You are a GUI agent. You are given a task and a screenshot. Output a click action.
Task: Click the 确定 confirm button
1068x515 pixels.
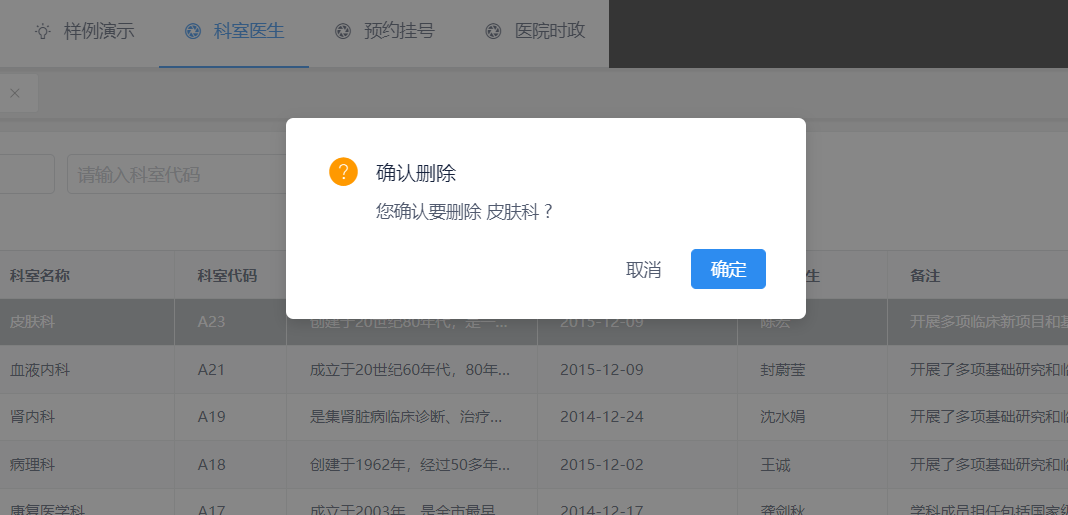[x=728, y=269]
